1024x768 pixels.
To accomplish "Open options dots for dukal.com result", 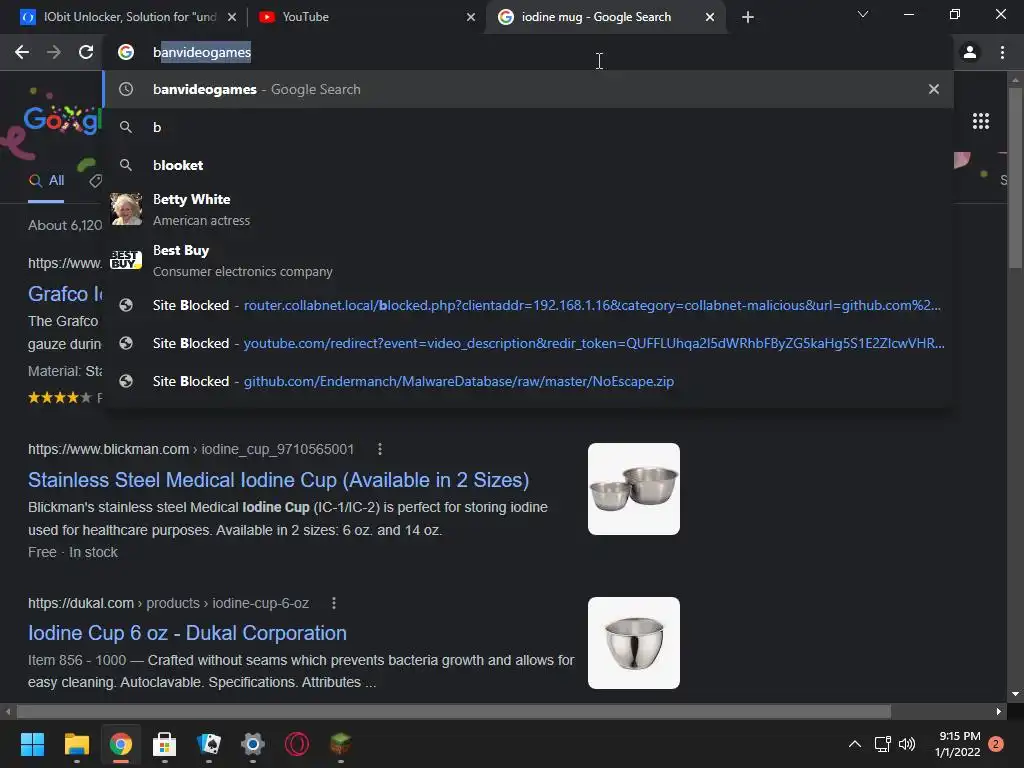I will tap(334, 603).
